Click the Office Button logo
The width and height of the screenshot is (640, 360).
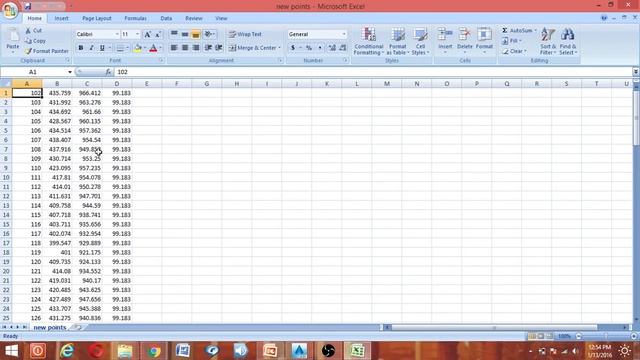click(x=10, y=10)
